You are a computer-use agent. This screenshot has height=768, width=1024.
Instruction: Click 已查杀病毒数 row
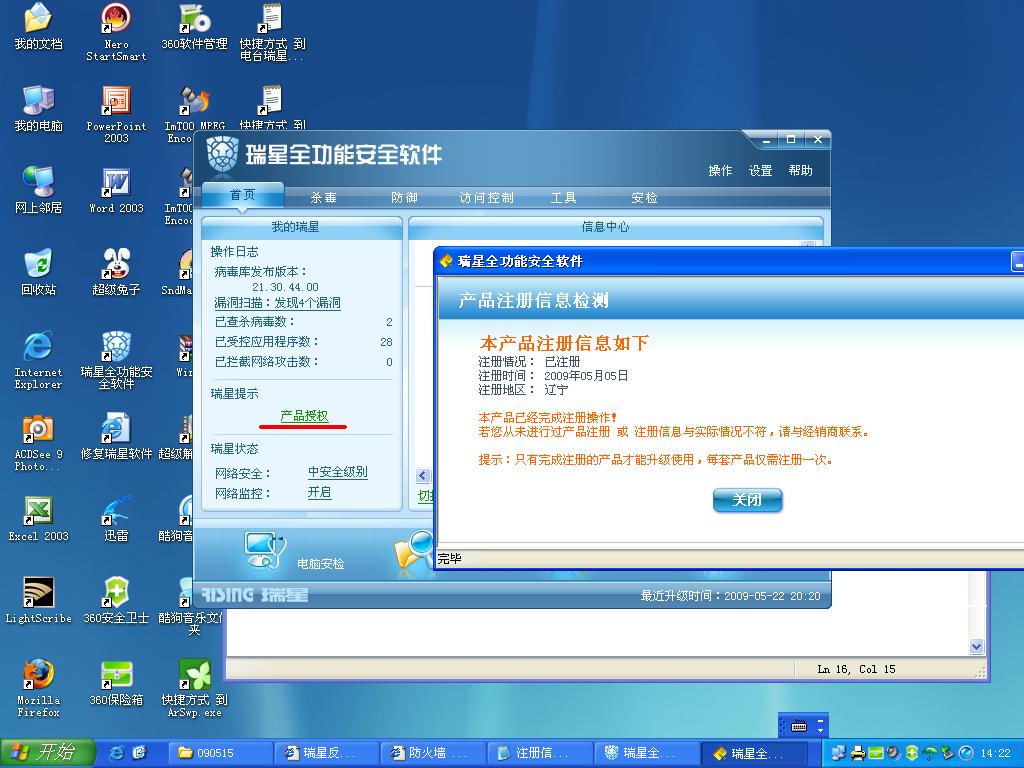click(304, 322)
